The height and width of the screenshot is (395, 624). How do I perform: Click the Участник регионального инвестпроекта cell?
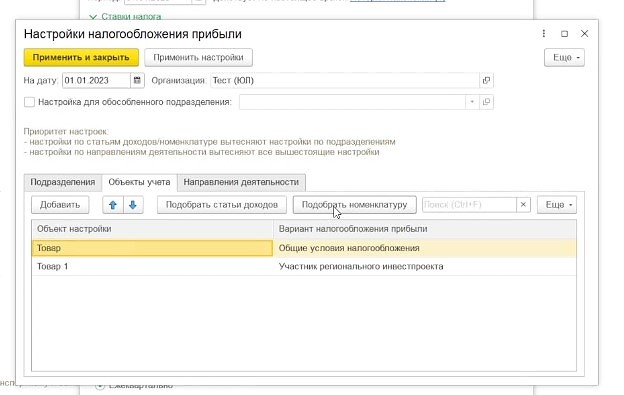point(425,266)
